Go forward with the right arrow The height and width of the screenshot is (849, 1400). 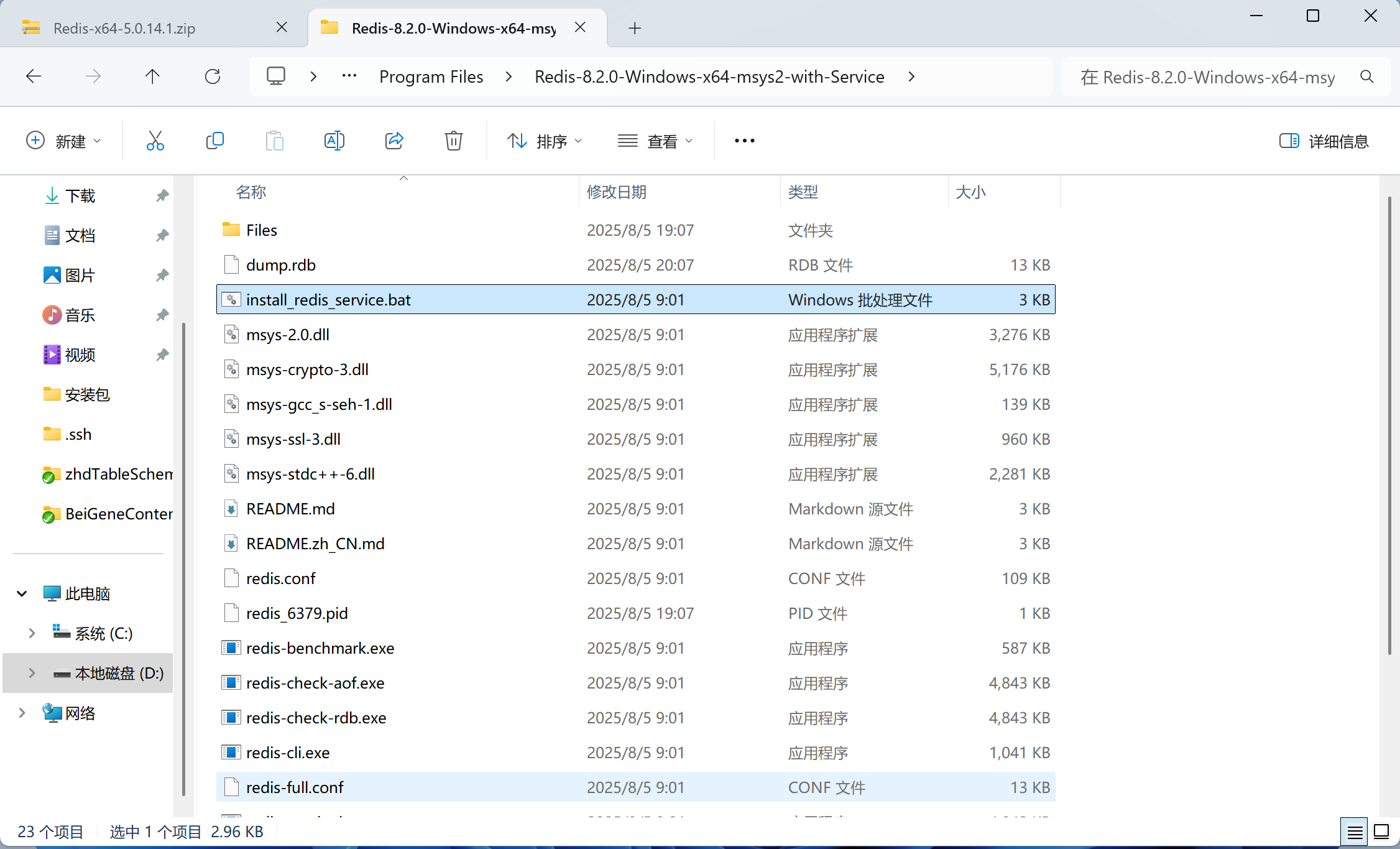click(93, 77)
